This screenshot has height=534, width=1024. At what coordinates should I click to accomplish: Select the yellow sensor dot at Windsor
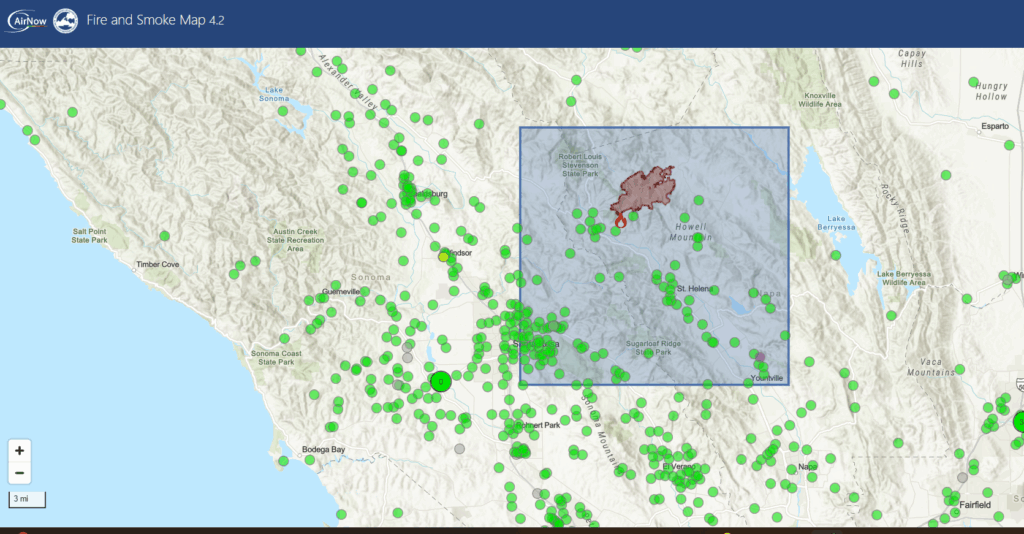point(443,257)
